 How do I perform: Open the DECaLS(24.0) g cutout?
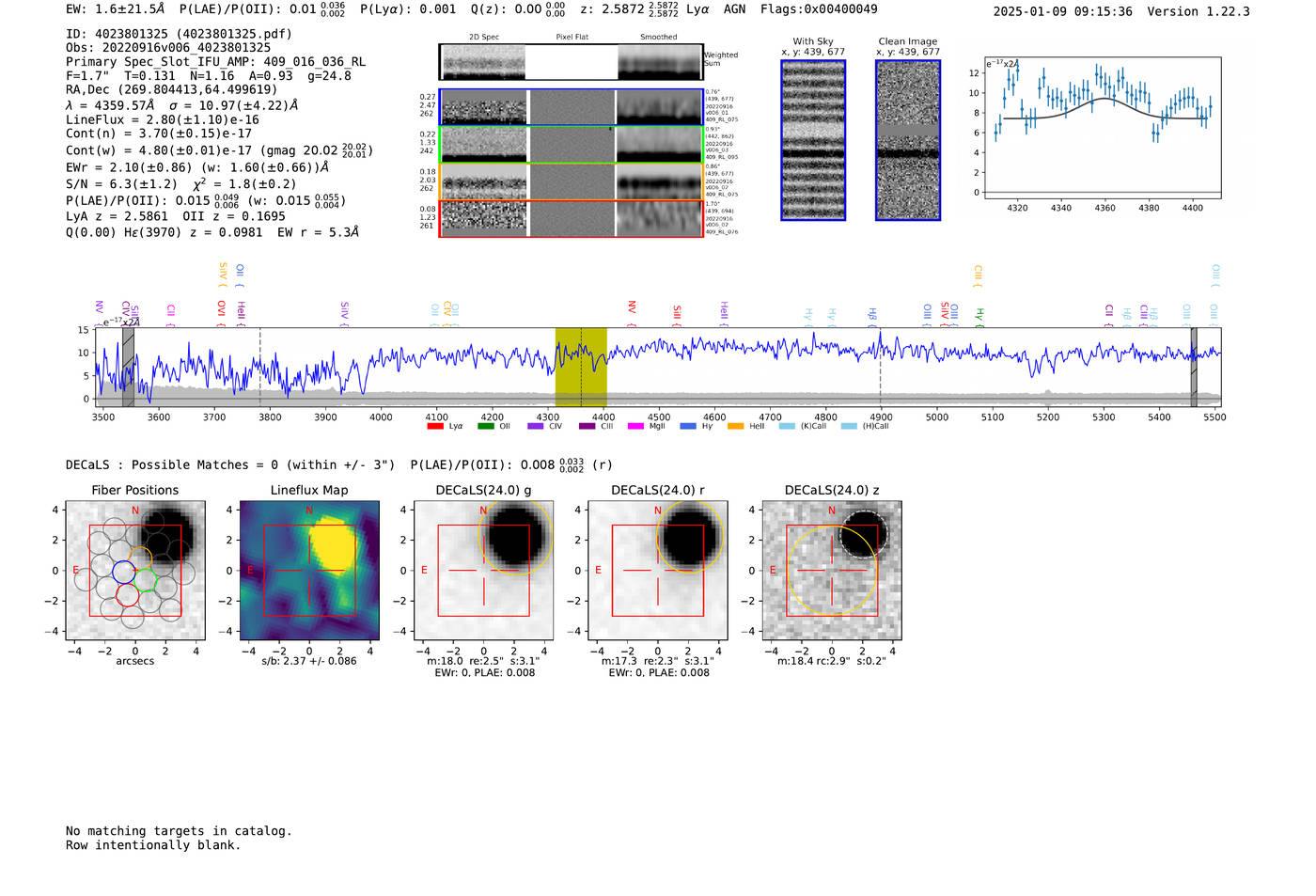tap(484, 571)
